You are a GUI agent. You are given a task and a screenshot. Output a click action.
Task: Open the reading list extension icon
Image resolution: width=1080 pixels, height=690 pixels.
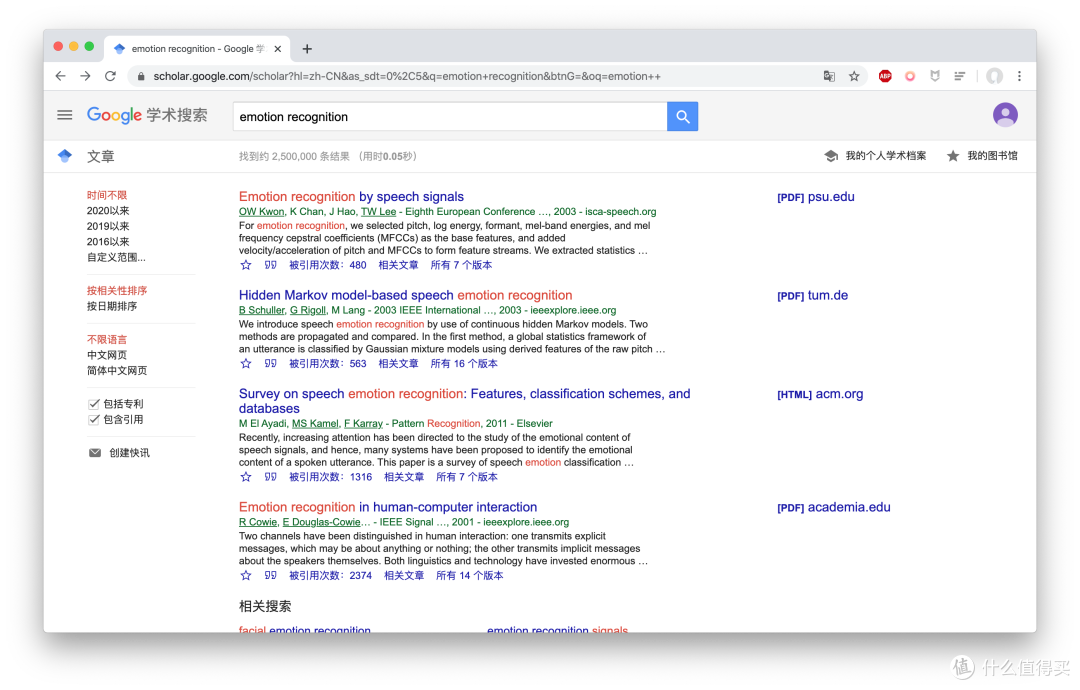(959, 76)
